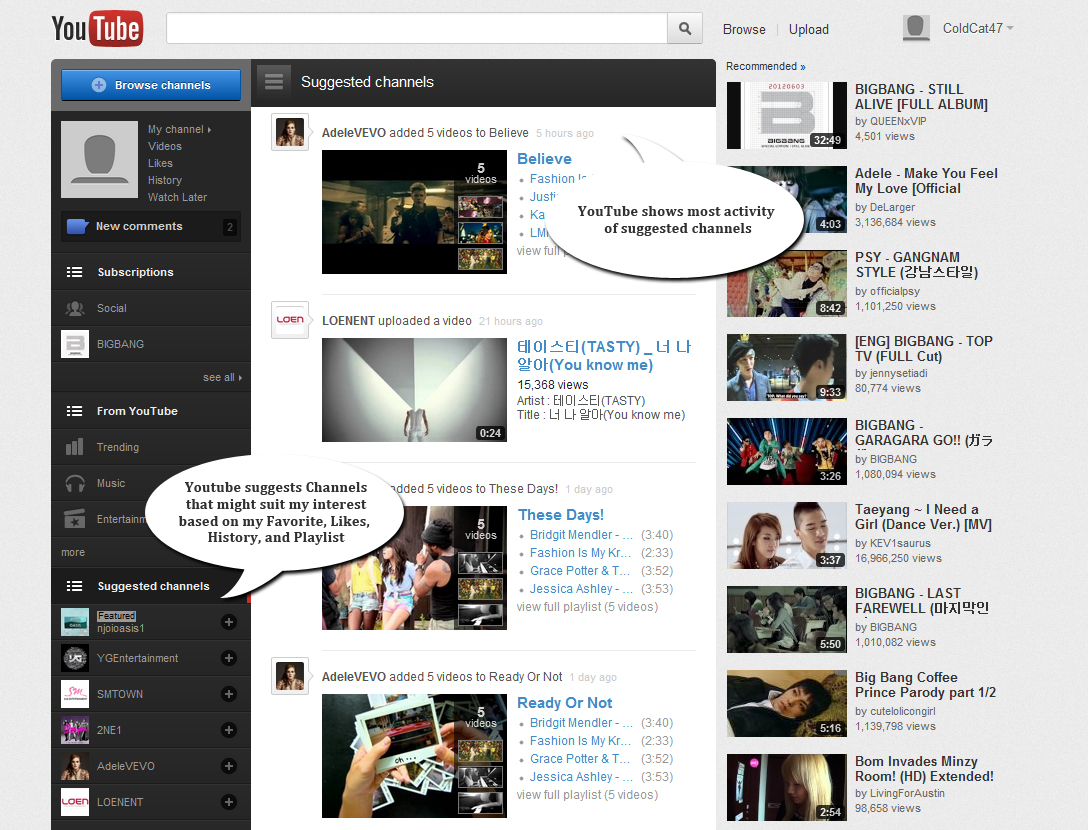Click AdeleVEVO avatar beside Ready Or Not item
Viewport: 1088px width, 830px height.
[290, 676]
